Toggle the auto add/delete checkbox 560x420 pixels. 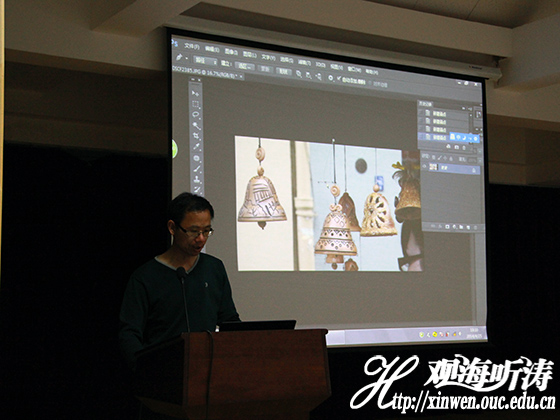tap(339, 78)
